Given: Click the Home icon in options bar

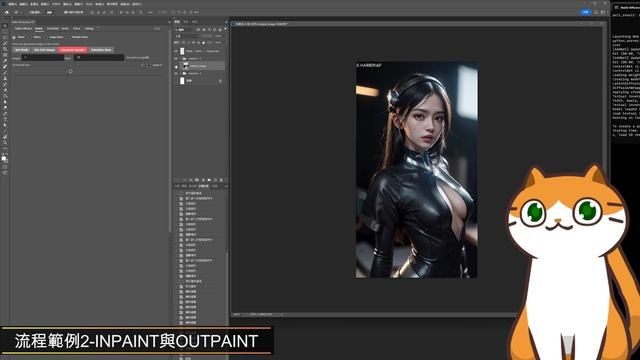Looking at the screenshot, I should 7,13.
